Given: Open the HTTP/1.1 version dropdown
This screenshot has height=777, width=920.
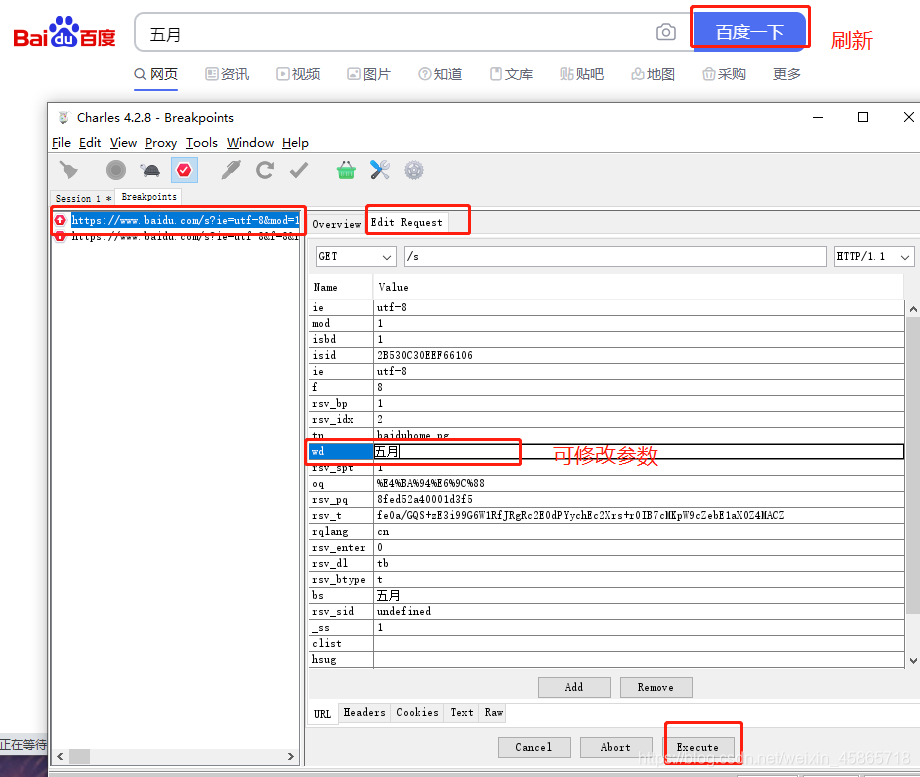Looking at the screenshot, I should coord(874,256).
